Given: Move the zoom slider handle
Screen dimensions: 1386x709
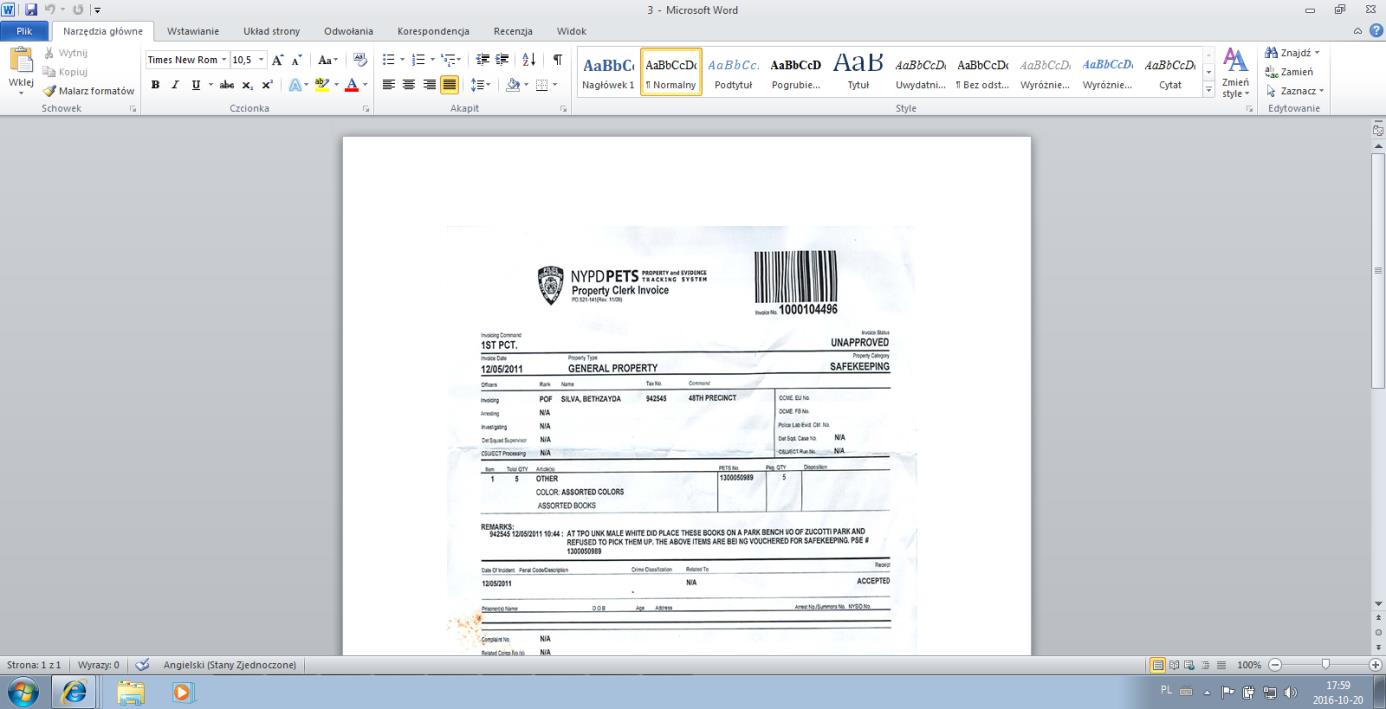Looking at the screenshot, I should [1326, 664].
